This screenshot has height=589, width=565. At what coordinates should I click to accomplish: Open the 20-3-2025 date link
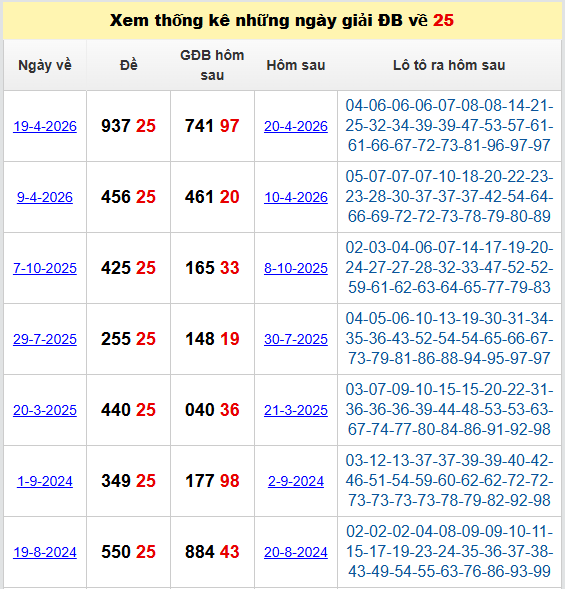(x=45, y=410)
